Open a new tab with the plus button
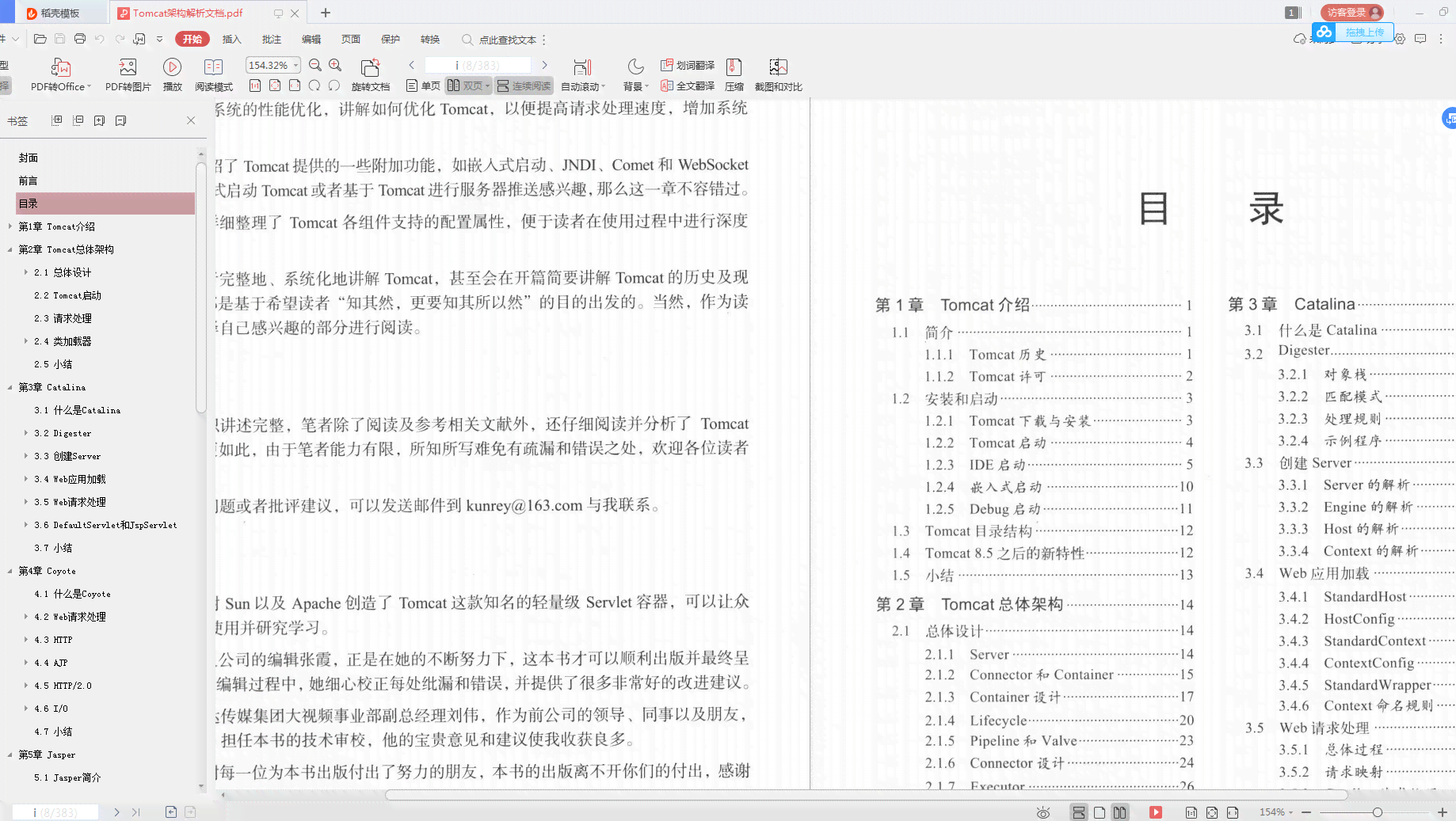The width and height of the screenshot is (1456, 821). [326, 13]
